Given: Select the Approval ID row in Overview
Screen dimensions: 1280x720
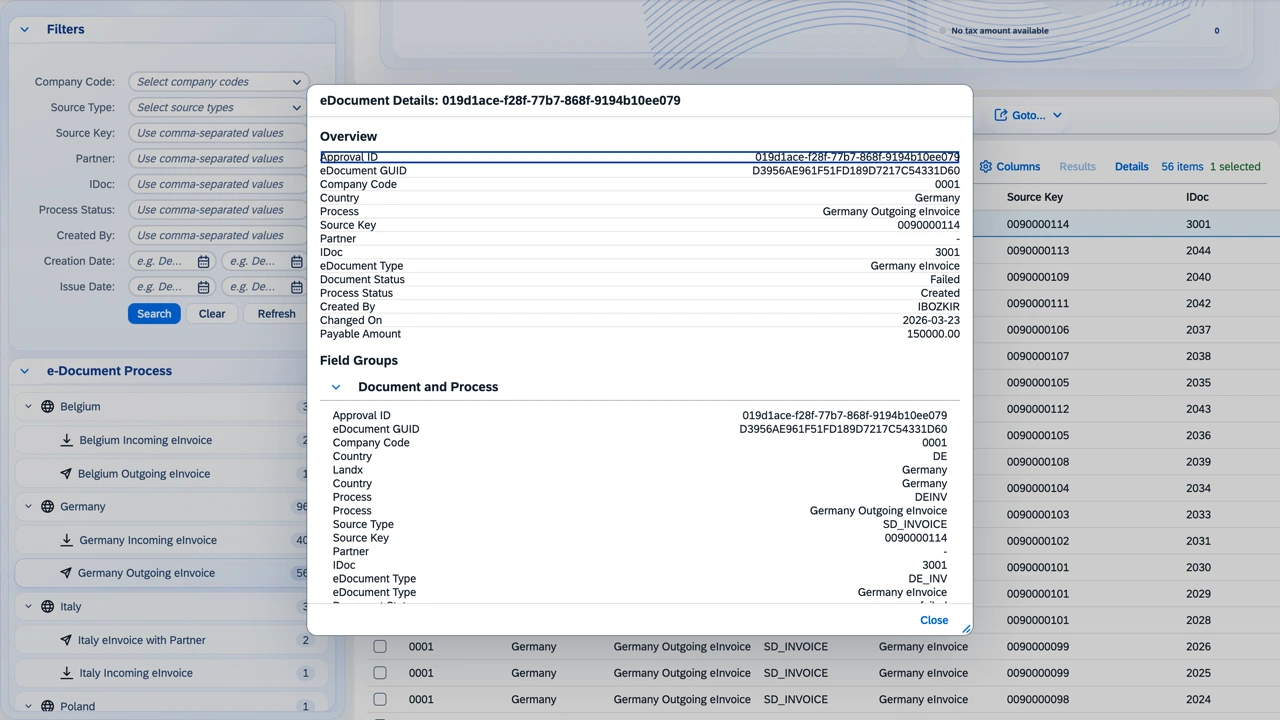Looking at the screenshot, I should point(640,157).
